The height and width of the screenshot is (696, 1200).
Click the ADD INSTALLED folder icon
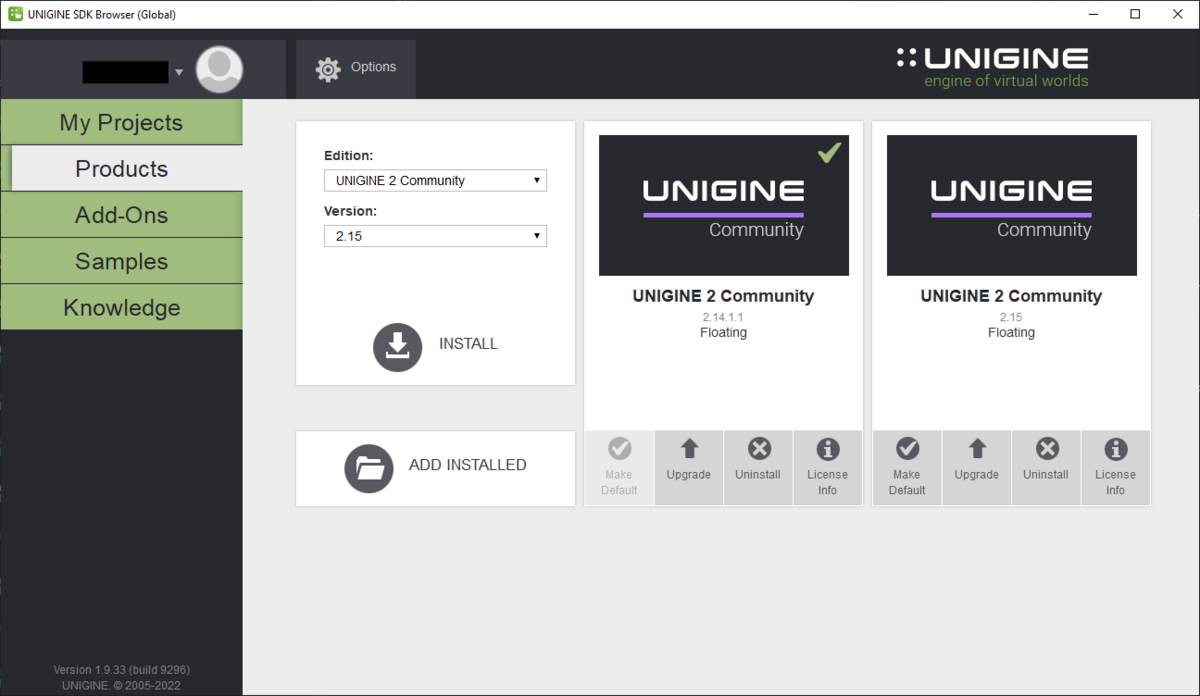coord(369,468)
